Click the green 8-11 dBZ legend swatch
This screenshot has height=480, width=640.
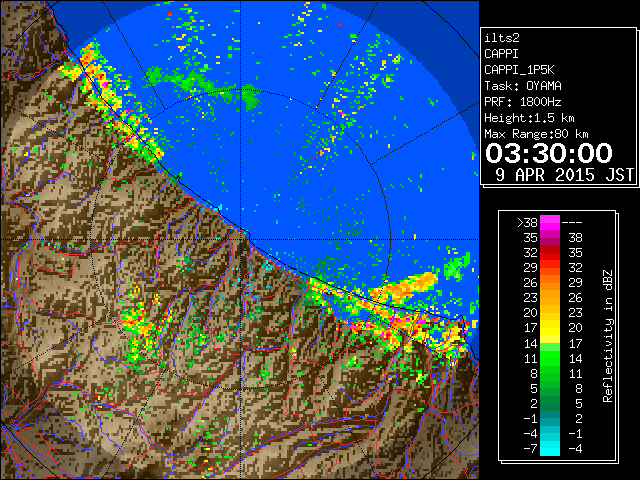[550, 373]
